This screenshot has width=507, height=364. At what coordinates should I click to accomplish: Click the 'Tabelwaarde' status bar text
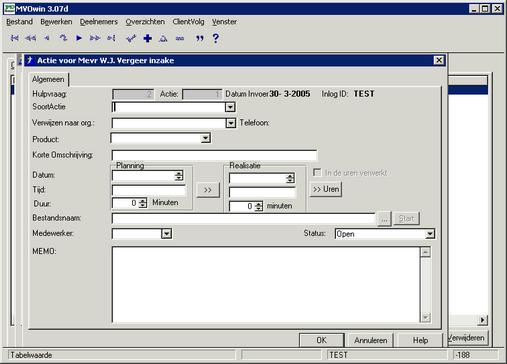tap(31, 355)
